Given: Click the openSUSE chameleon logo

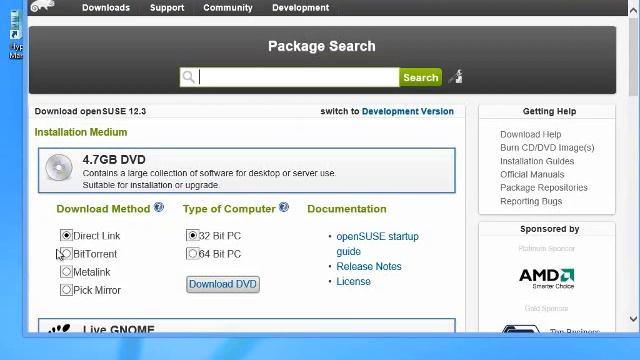Looking at the screenshot, I should pyautogui.click(x=42, y=6).
